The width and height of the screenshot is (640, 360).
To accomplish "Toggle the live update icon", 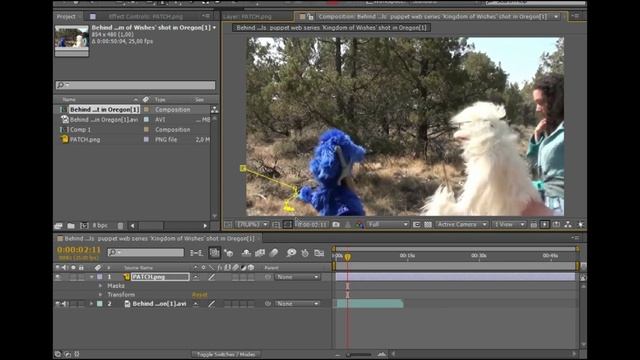I will (x=214, y=253).
